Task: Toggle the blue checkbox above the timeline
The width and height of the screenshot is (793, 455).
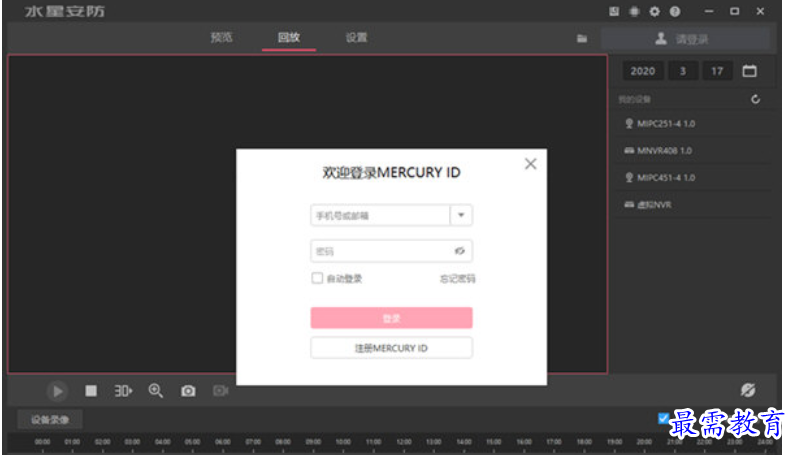Action: pyautogui.click(x=664, y=418)
